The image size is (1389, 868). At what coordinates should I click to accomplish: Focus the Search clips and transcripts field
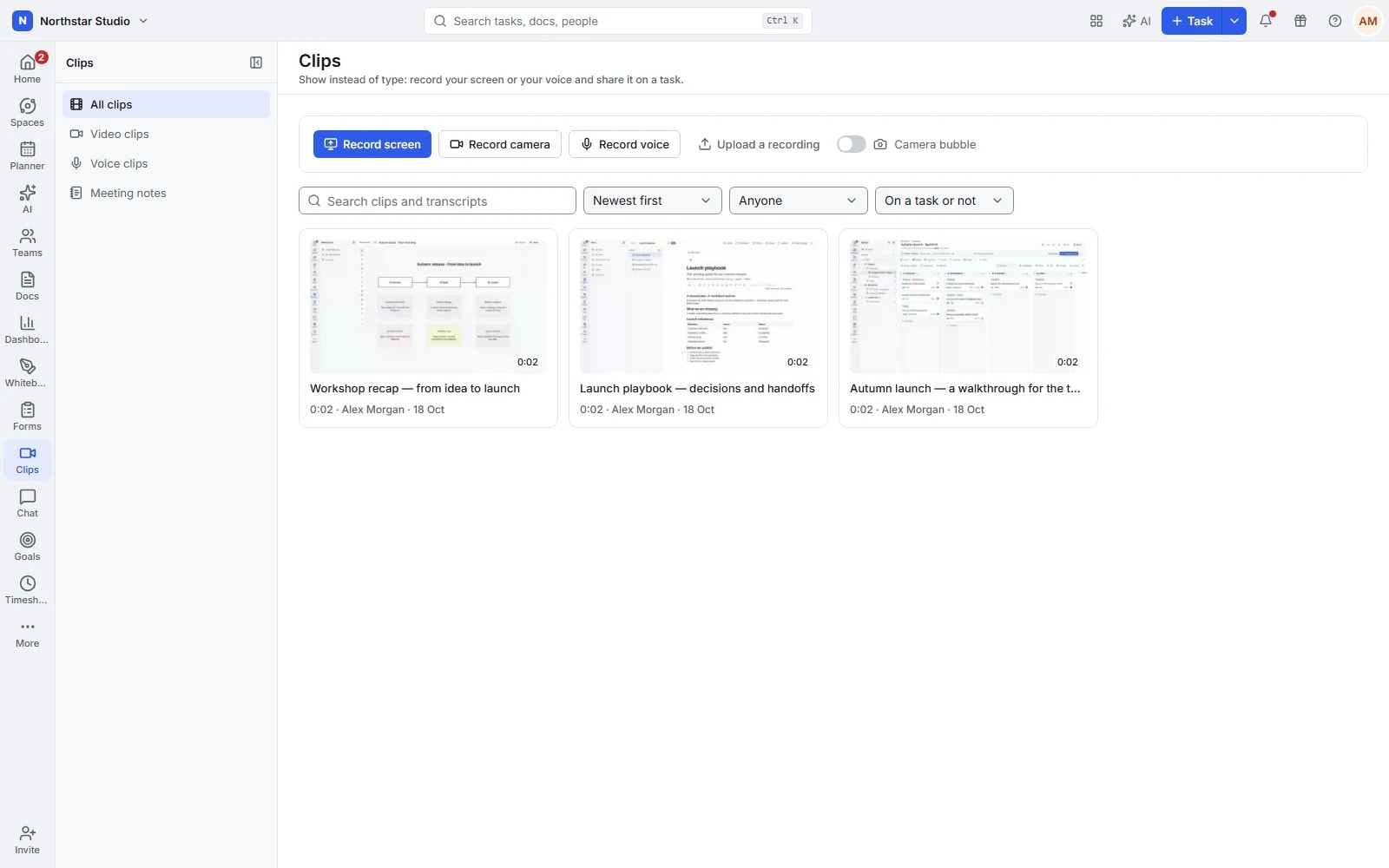(438, 201)
